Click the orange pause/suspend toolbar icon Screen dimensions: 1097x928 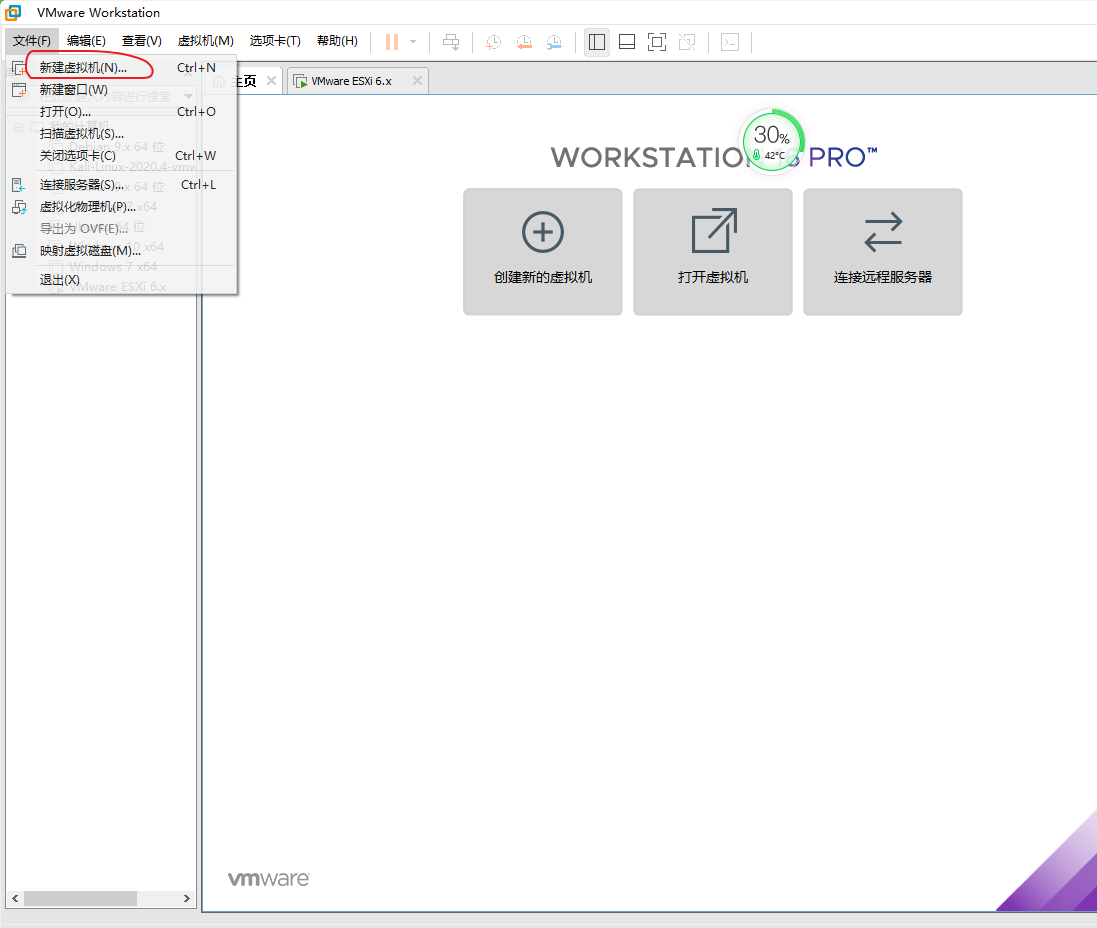(392, 42)
